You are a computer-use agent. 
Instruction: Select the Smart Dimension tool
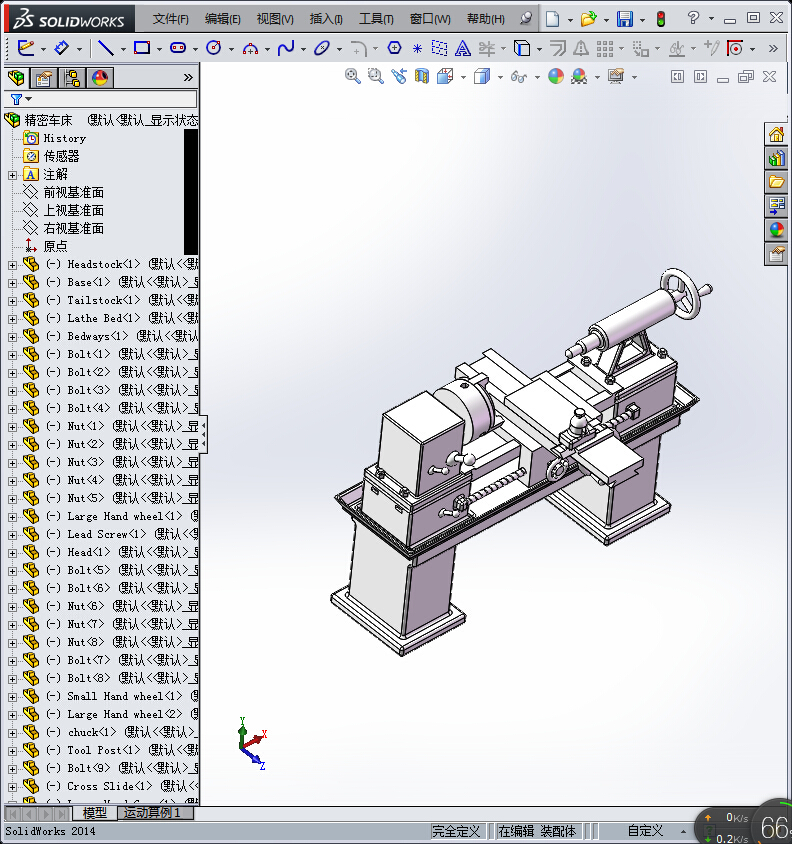coord(62,48)
